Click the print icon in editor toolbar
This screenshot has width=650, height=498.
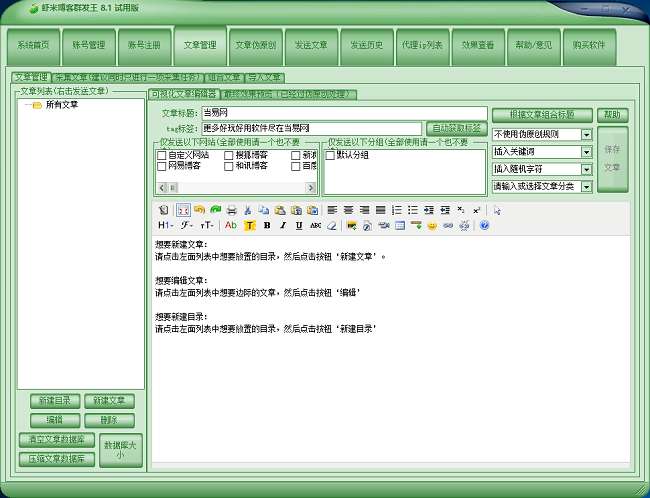[231, 210]
